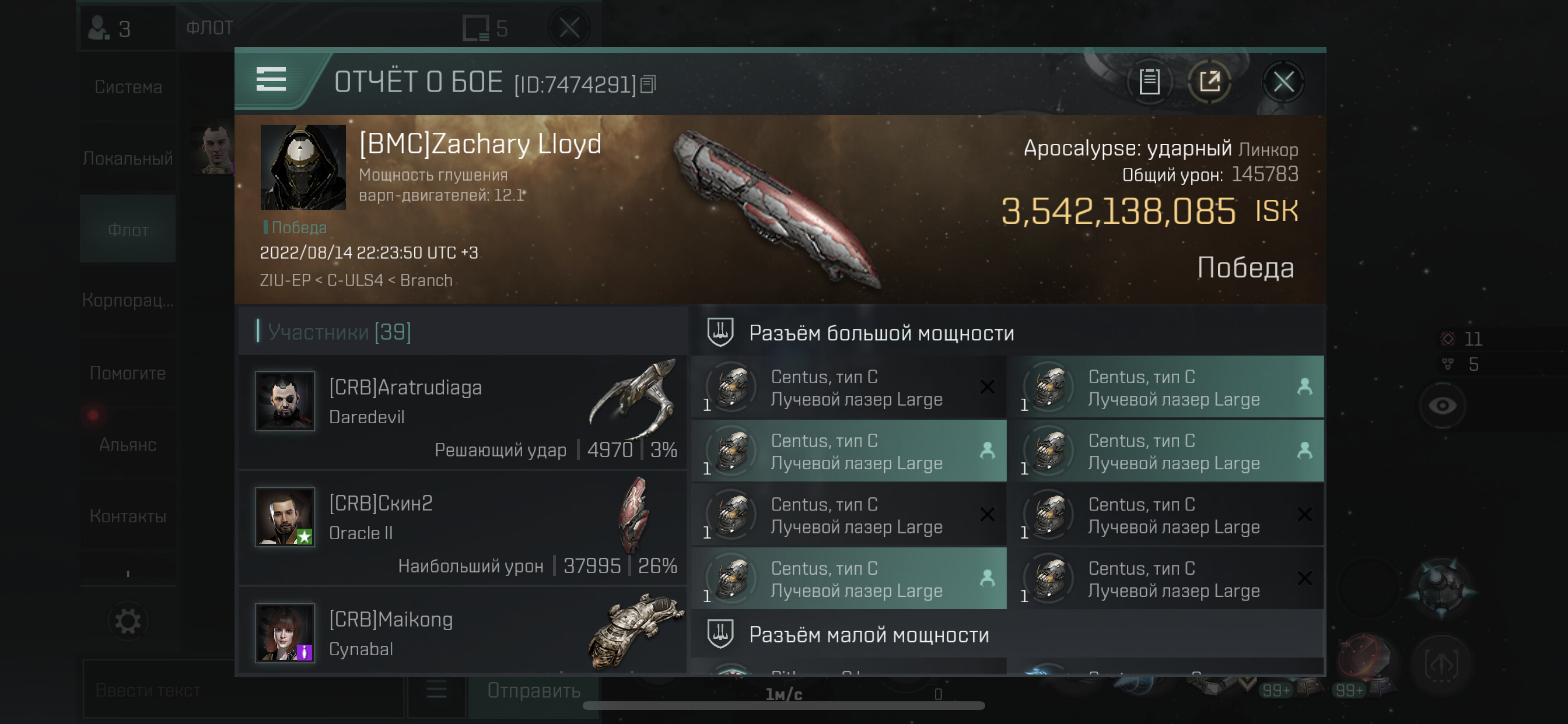Image resolution: width=1568 pixels, height=724 pixels.
Task: Click the high-power slot shield icon
Action: click(720, 333)
